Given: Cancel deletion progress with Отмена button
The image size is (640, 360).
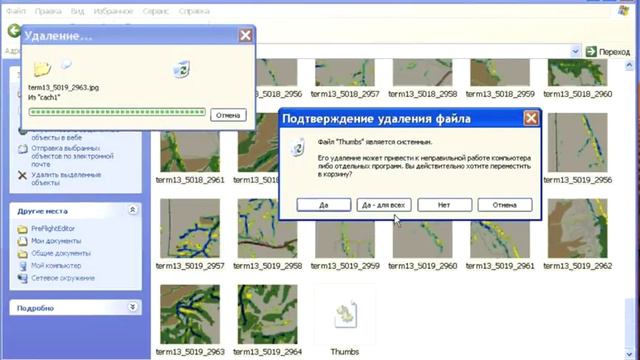Looking at the screenshot, I should click(x=228, y=115).
